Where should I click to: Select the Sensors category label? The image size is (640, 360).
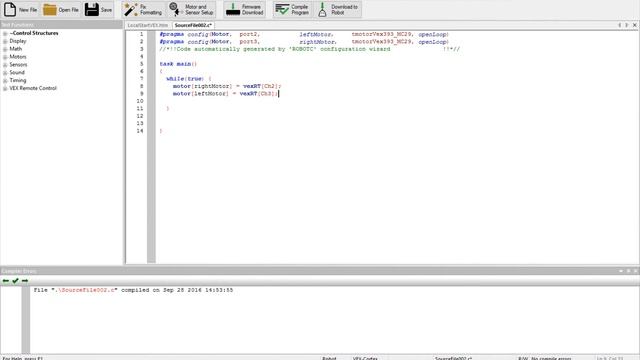click(x=18, y=64)
